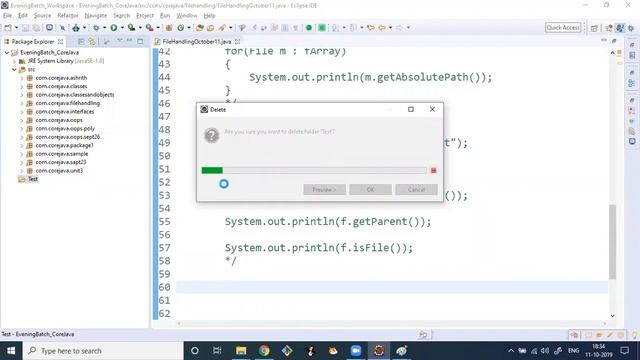Click the New Java Package icon
This screenshot has width=640, height=360.
coord(169,28)
